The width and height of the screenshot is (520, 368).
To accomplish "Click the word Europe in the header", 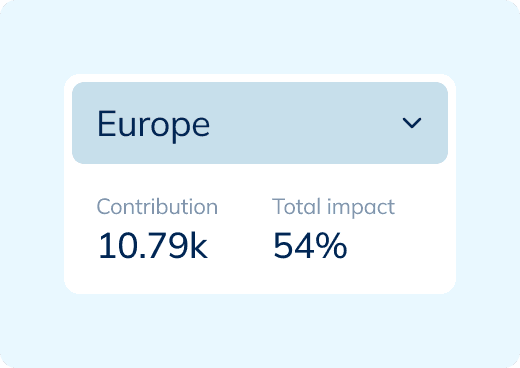I will pyautogui.click(x=153, y=125).
